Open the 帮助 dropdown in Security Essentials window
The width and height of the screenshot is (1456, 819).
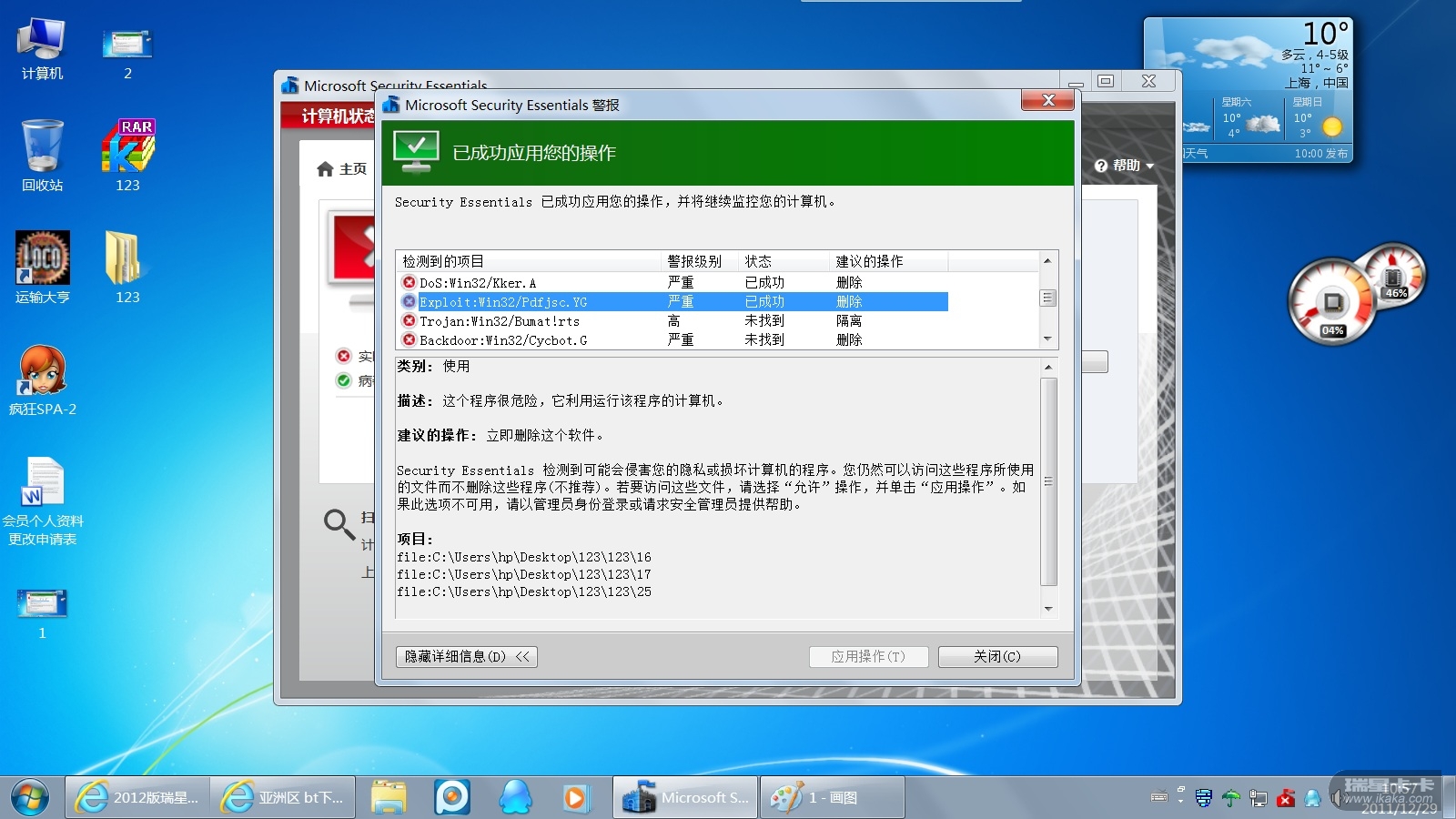1125,166
